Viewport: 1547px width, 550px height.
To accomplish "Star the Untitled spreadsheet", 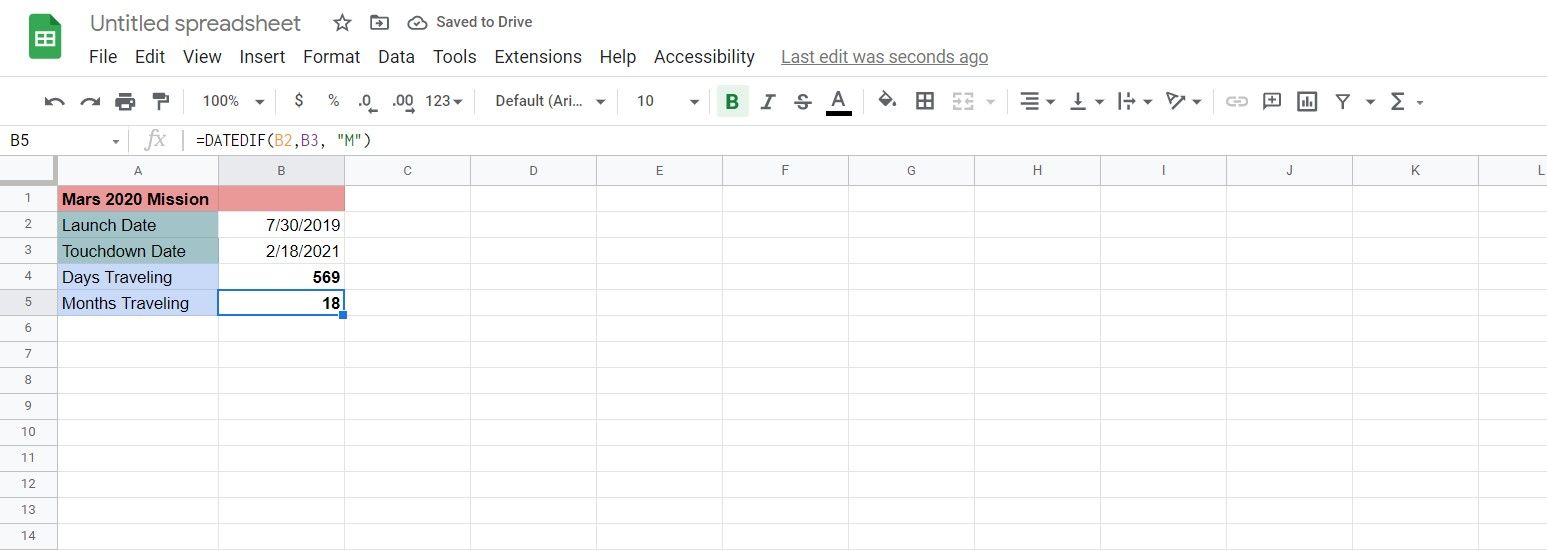I will 342,23.
